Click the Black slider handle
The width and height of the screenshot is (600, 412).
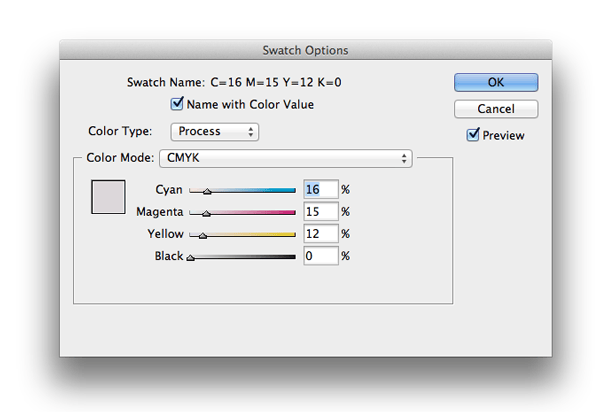191,258
